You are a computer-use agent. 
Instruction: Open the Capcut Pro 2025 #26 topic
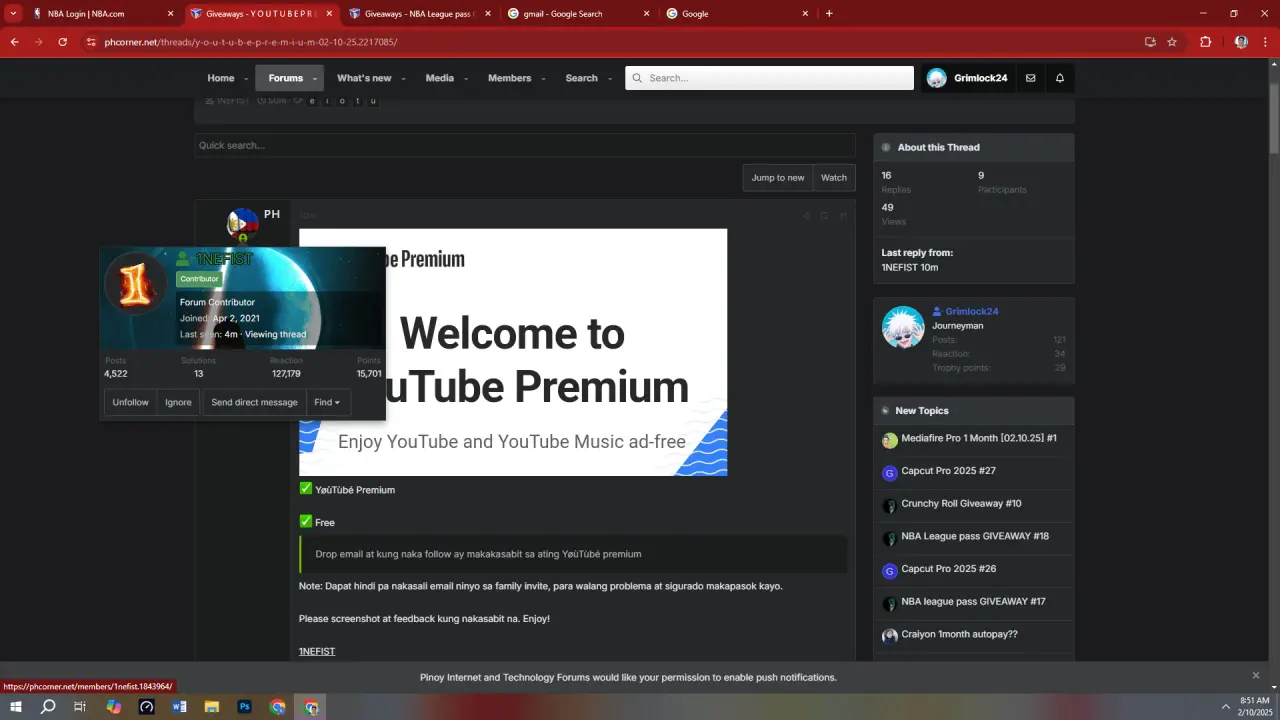949,569
